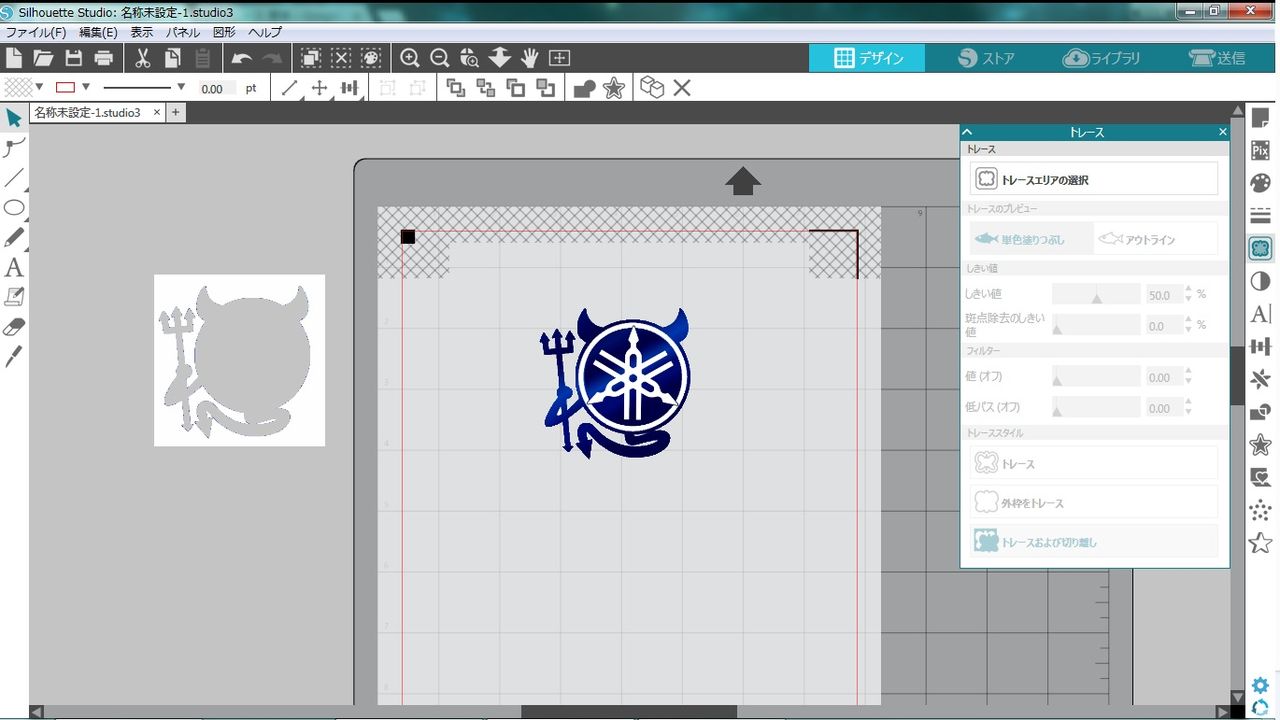The height and width of the screenshot is (720, 1280).
Task: Click the トレース style button
Action: (x=1094, y=463)
